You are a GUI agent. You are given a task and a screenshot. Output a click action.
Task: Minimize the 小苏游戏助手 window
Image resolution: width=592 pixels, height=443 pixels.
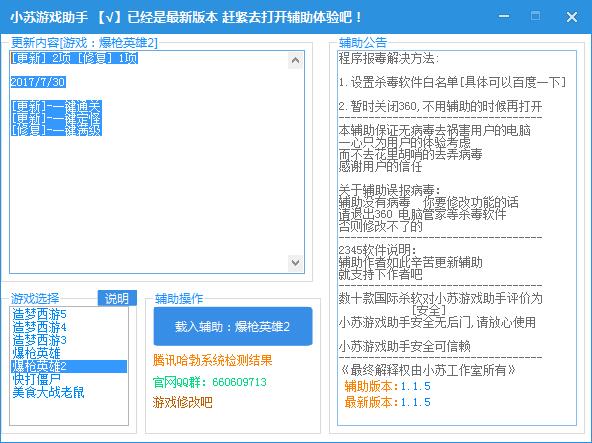(x=504, y=16)
